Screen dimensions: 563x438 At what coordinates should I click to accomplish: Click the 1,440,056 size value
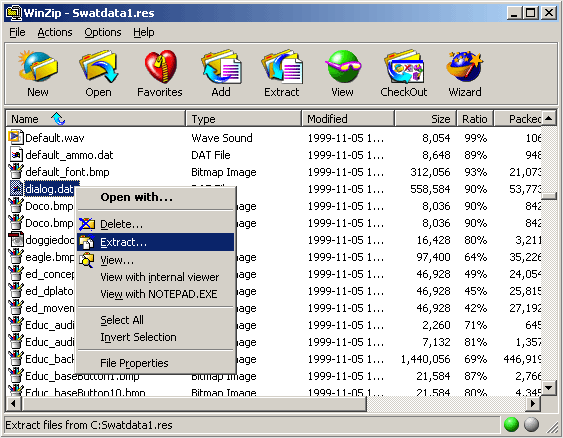click(425, 359)
